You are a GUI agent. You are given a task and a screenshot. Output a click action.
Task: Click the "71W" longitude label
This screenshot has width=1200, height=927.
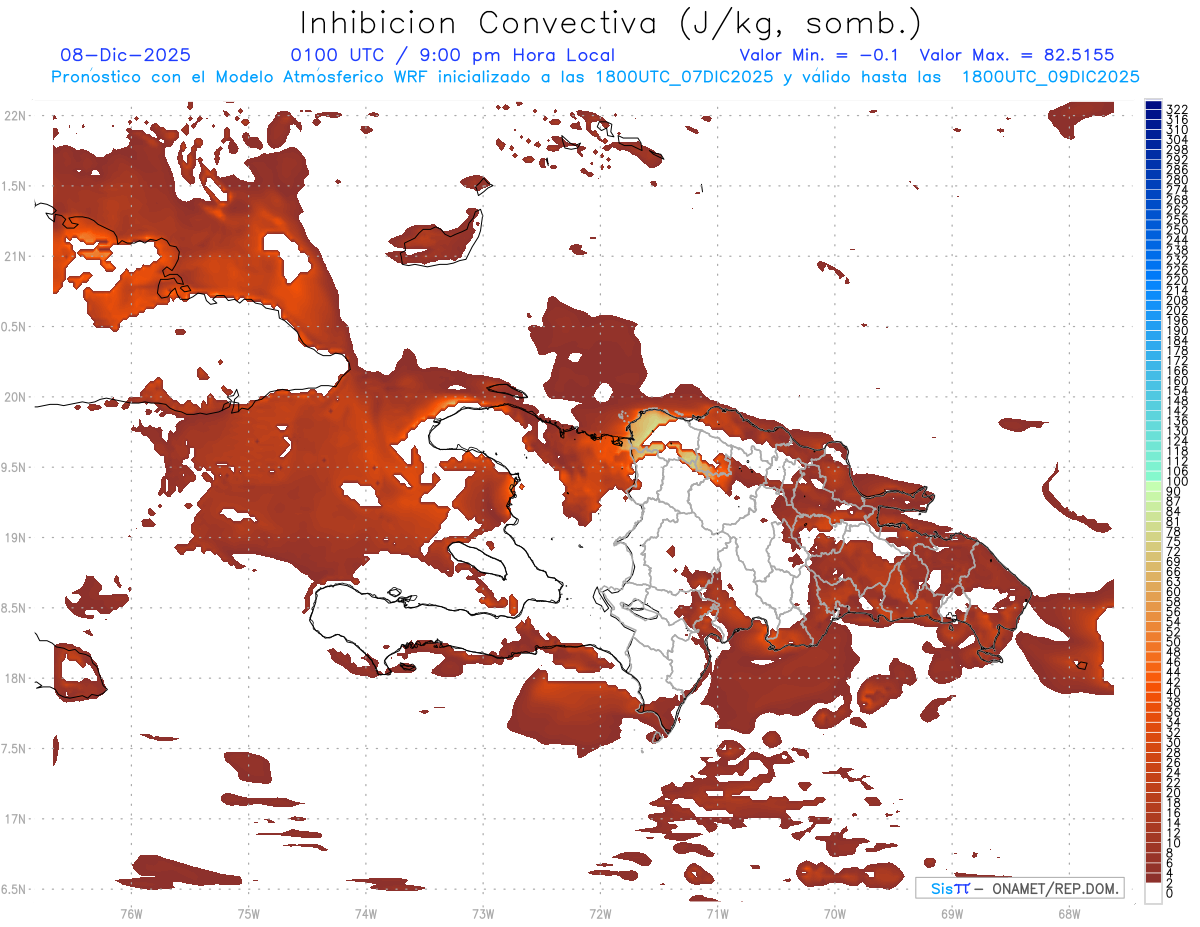tap(717, 913)
